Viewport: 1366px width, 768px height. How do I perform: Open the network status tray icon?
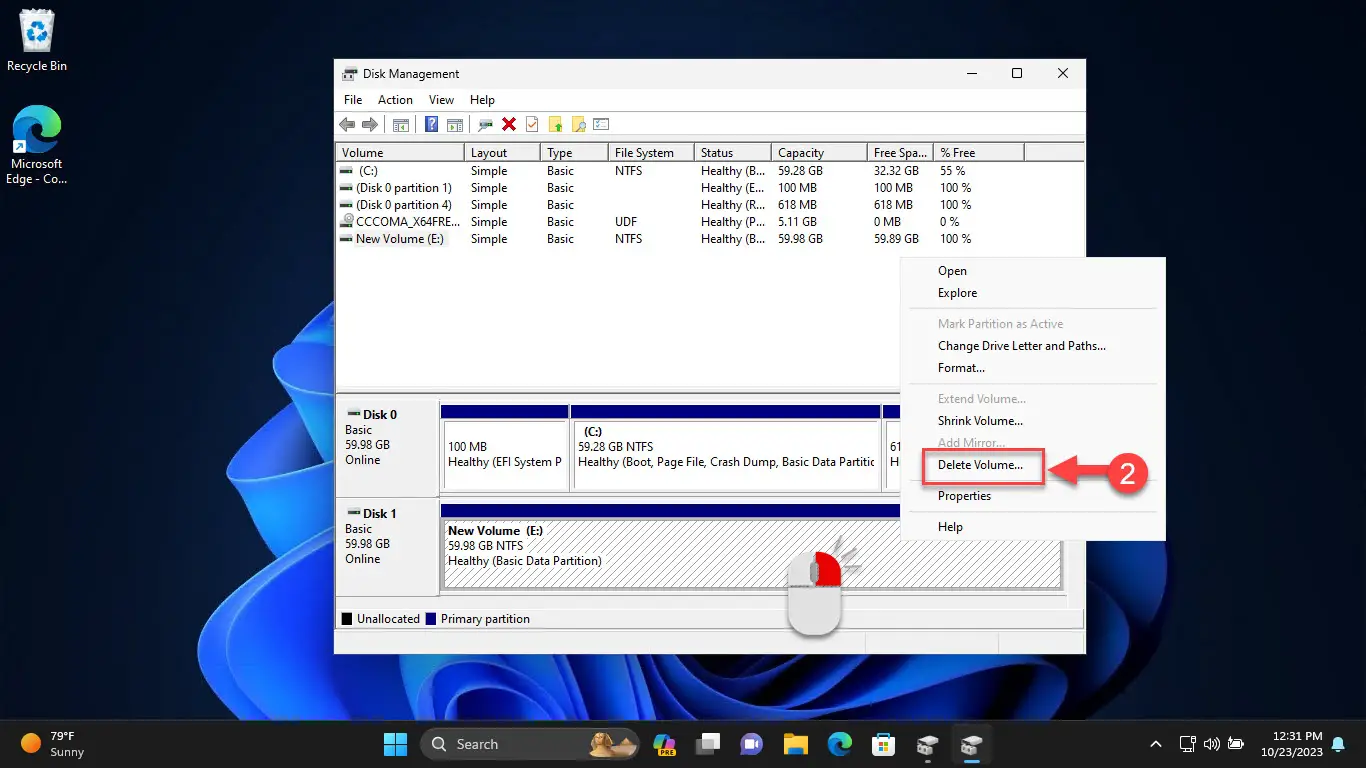coord(1188,744)
